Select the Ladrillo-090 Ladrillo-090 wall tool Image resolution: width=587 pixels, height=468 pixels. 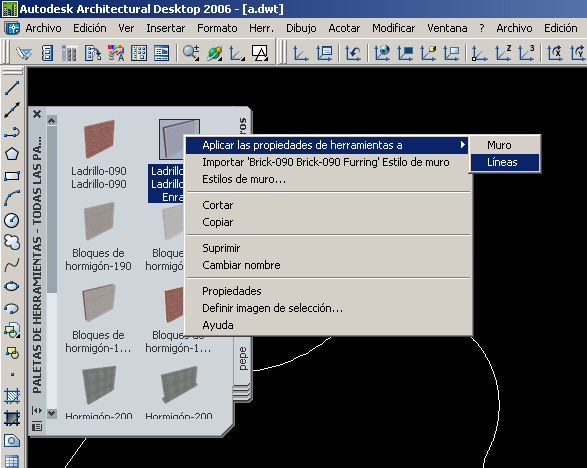point(99,155)
